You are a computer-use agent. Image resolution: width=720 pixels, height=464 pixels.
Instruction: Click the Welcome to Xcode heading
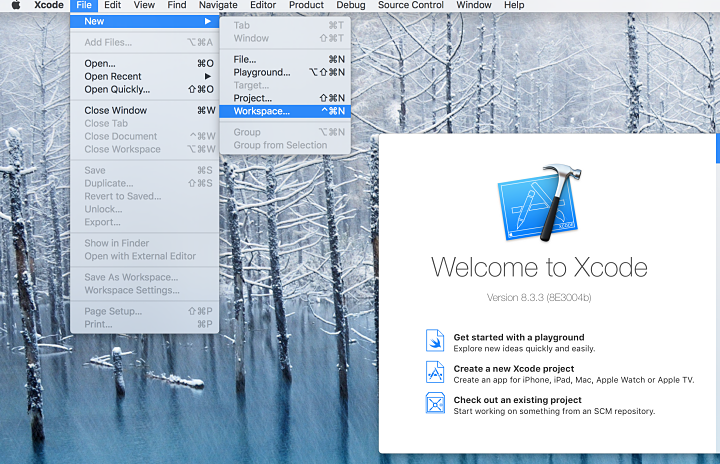(x=539, y=267)
